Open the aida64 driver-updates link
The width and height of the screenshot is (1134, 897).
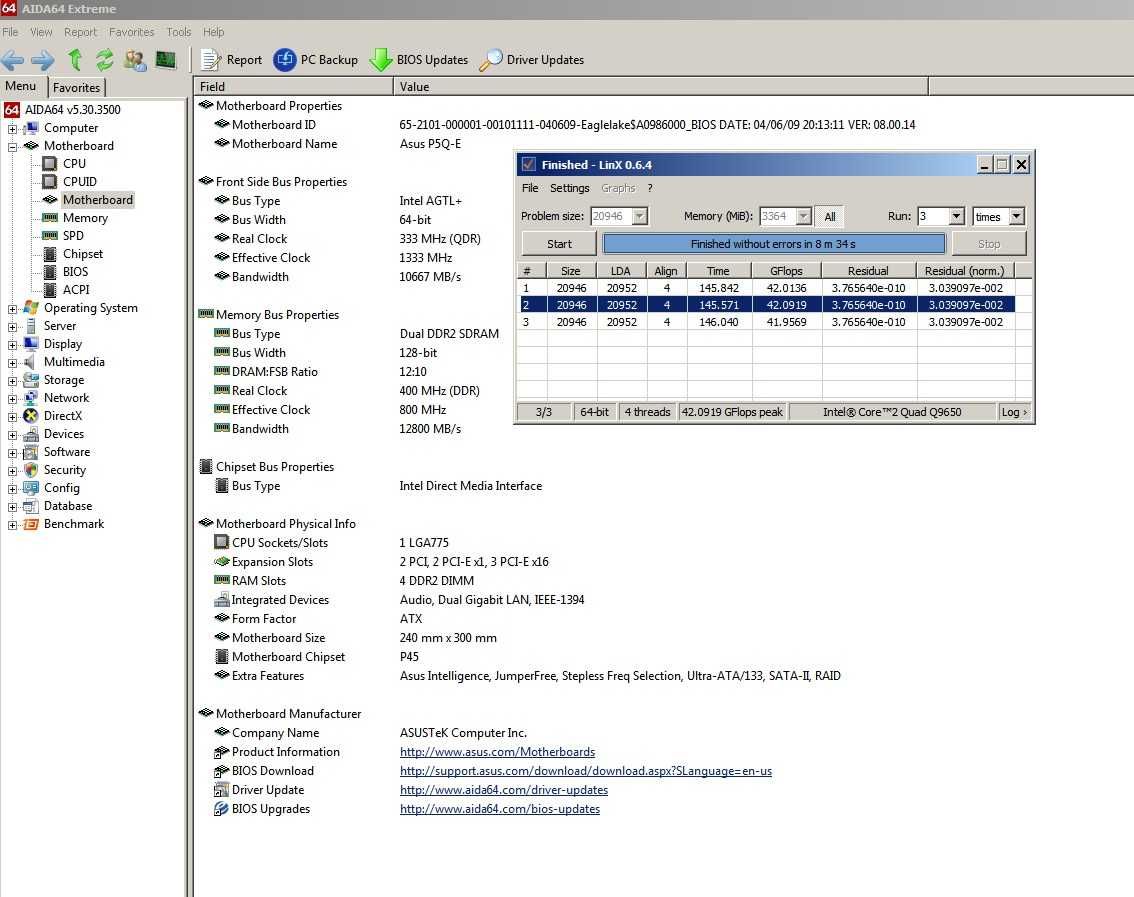(504, 790)
